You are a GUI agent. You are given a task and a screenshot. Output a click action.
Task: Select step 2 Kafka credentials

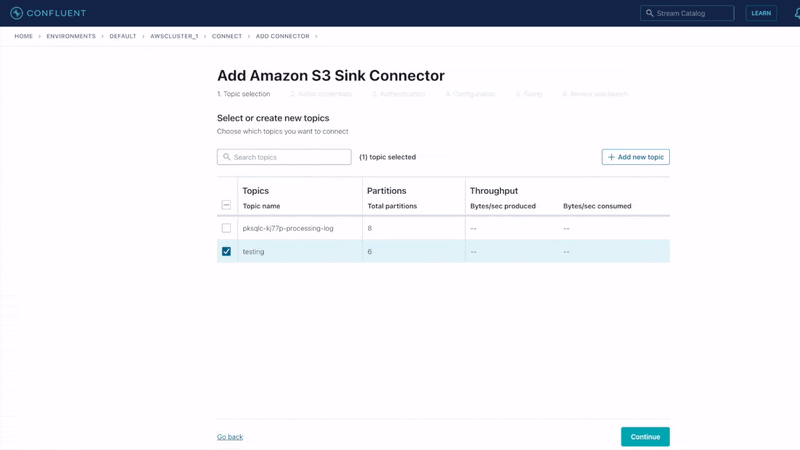(321, 94)
